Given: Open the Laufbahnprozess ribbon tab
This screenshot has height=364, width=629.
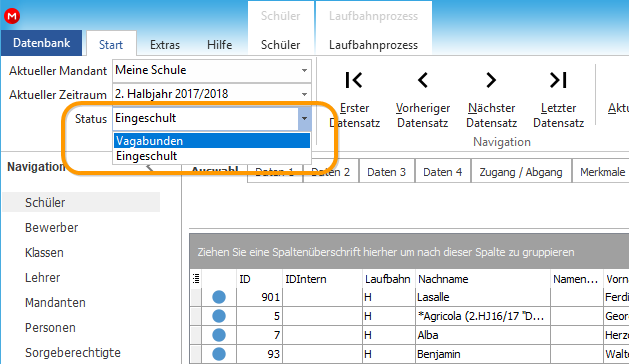Looking at the screenshot, I should [373, 45].
